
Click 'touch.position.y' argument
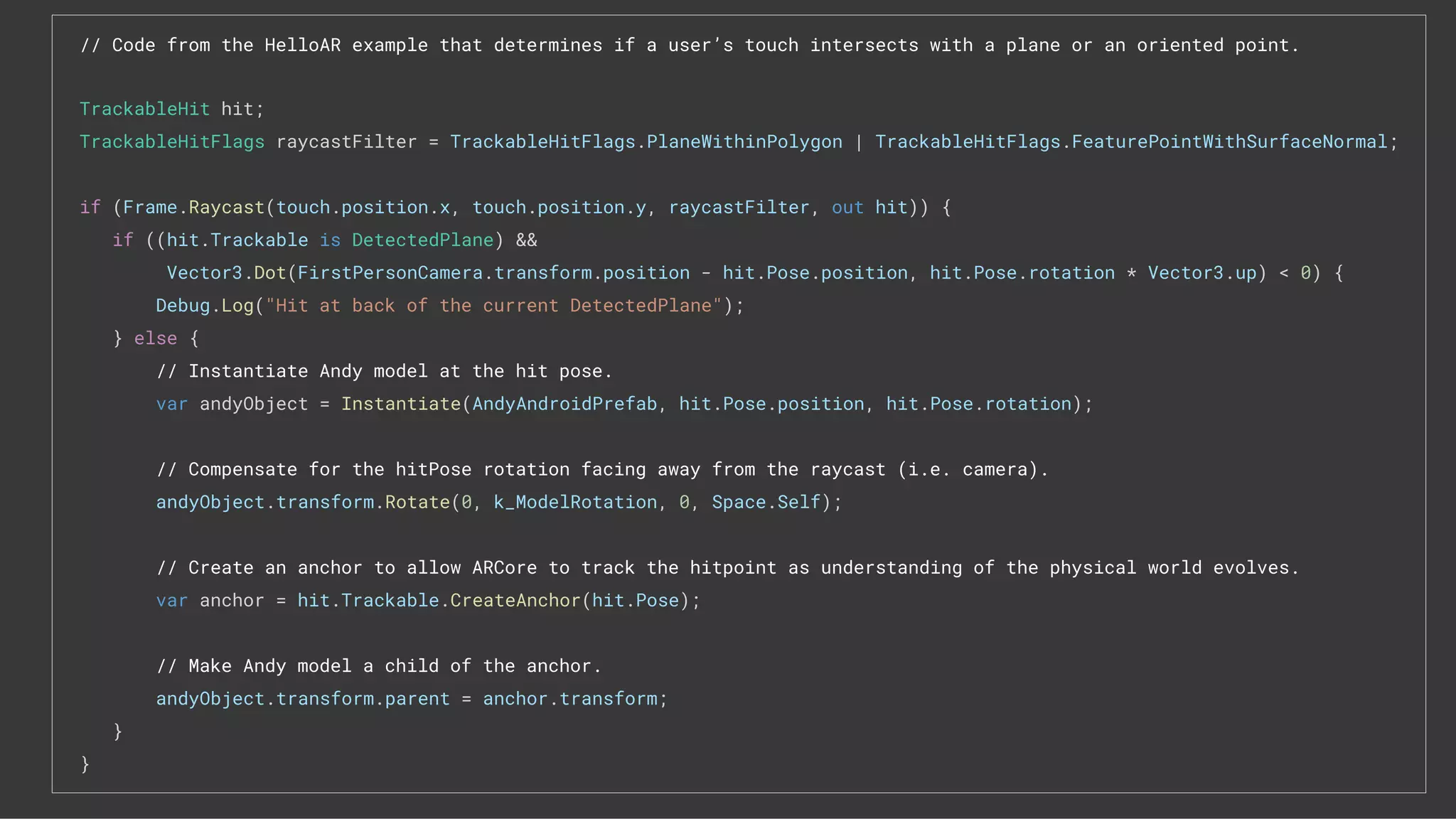[x=560, y=208]
